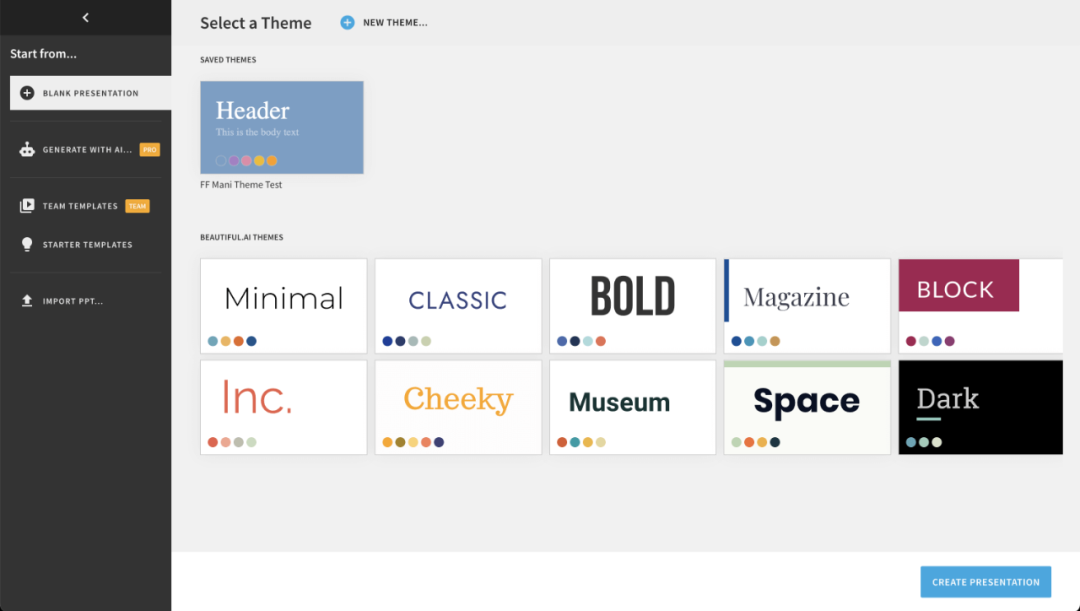The height and width of the screenshot is (611, 1080).
Task: Click the New Theme text link
Action: [x=395, y=22]
